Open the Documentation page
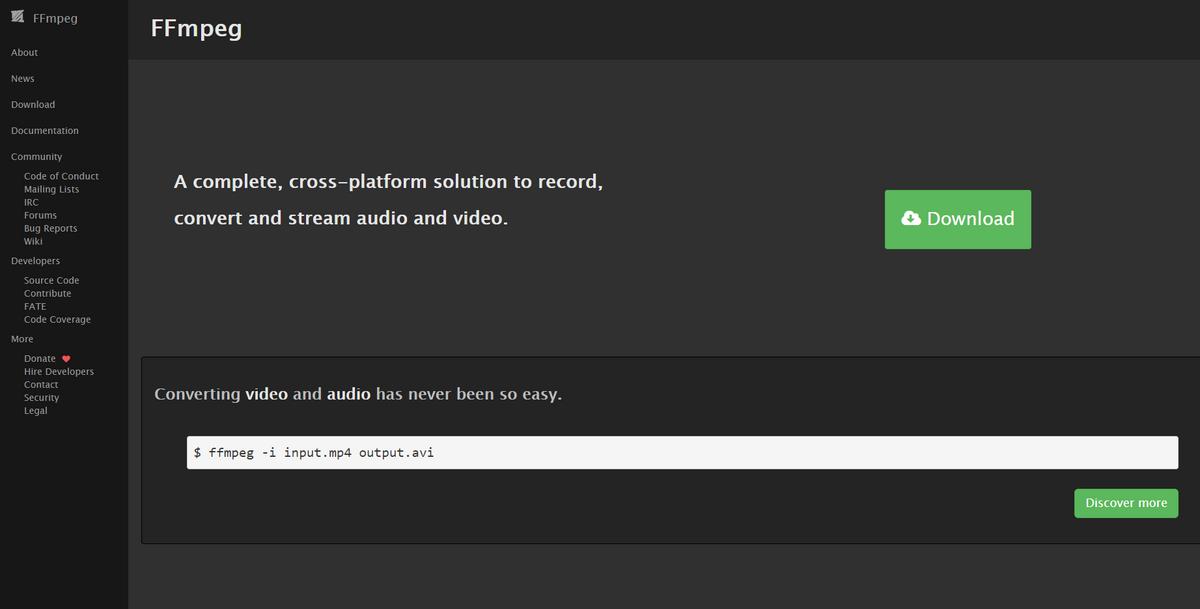This screenshot has width=1200, height=609. coord(44,130)
